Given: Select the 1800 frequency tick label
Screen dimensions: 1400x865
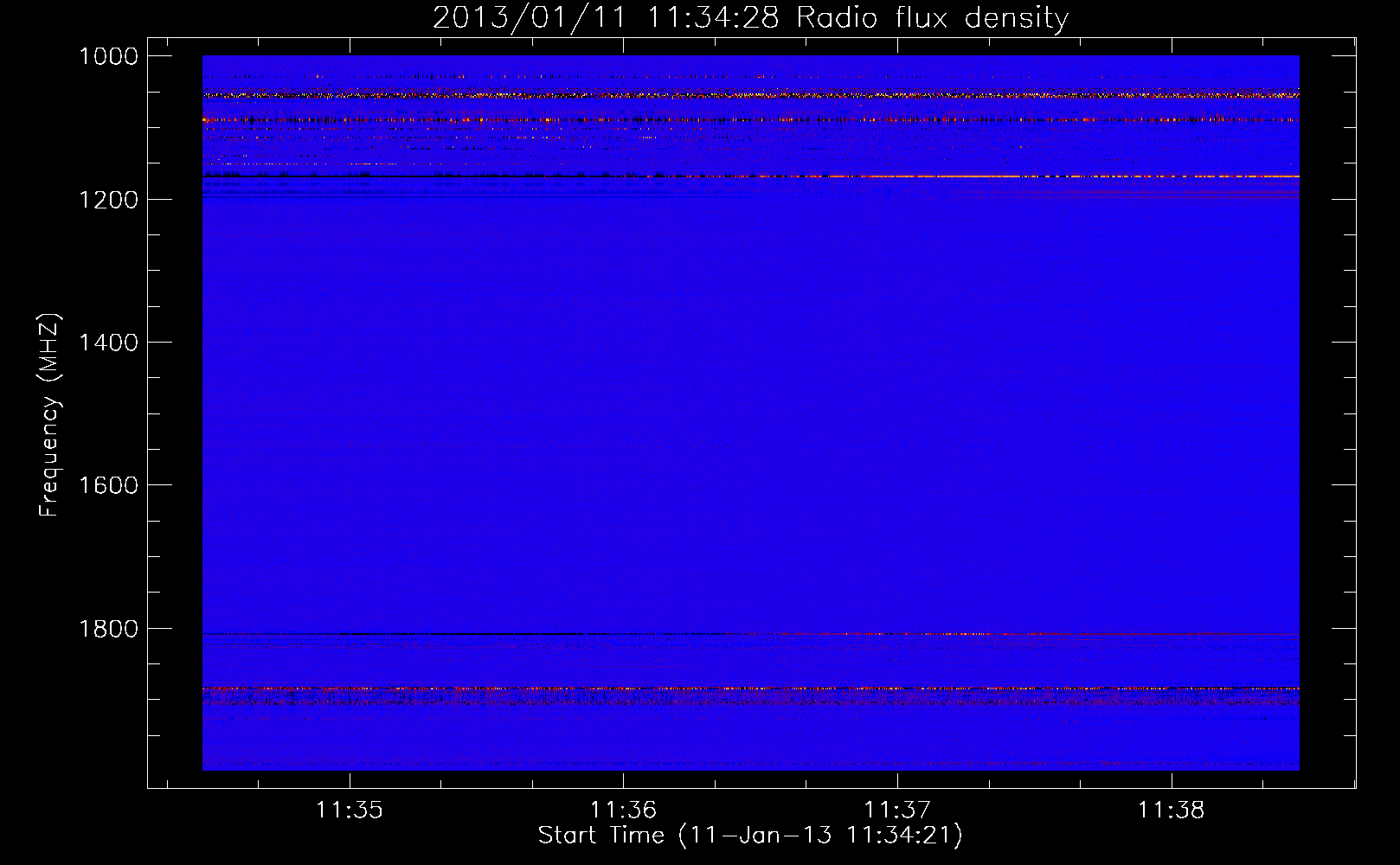Looking at the screenshot, I should [109, 629].
